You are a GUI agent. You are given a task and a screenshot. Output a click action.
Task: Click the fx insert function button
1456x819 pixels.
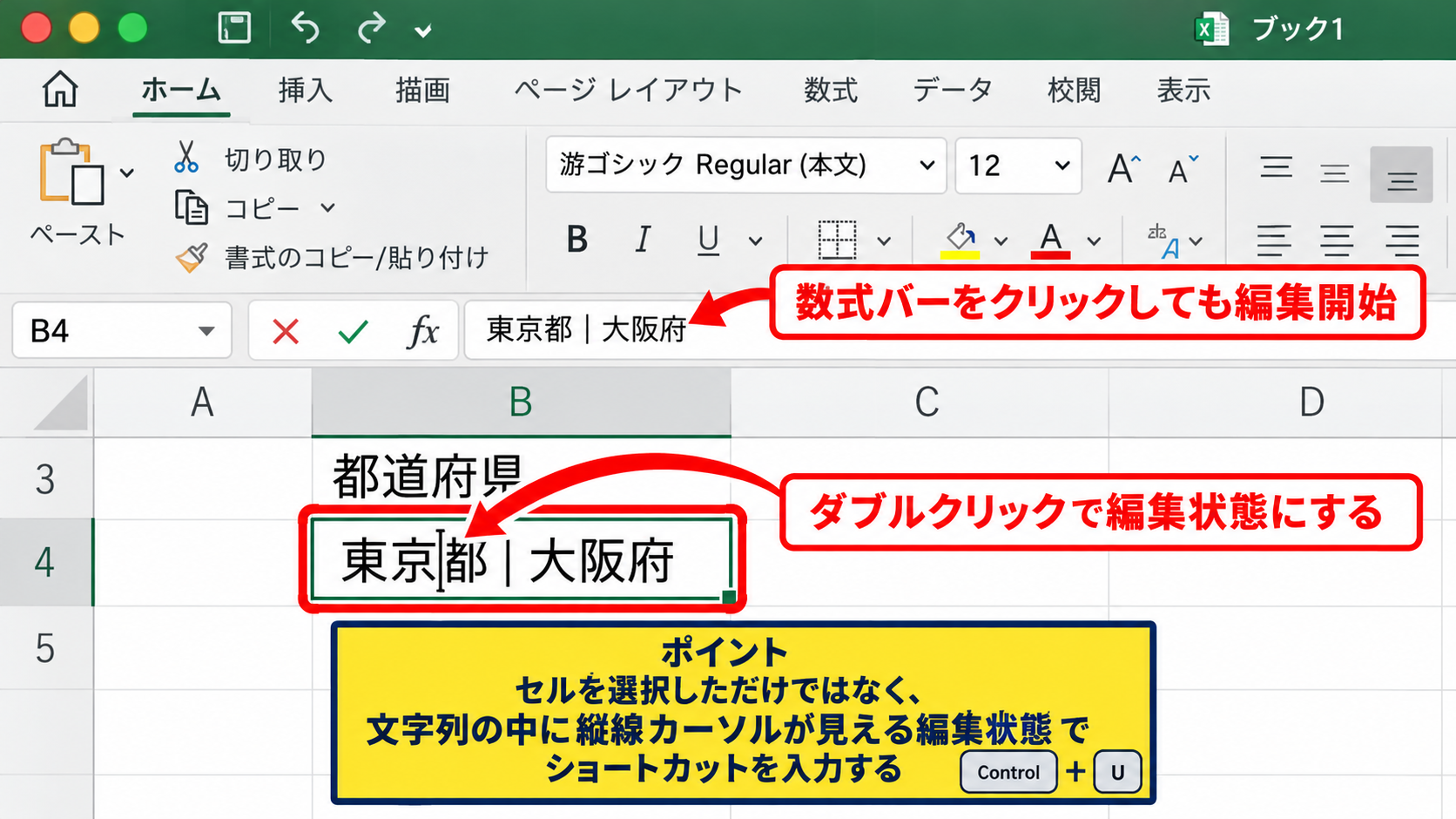point(423,331)
